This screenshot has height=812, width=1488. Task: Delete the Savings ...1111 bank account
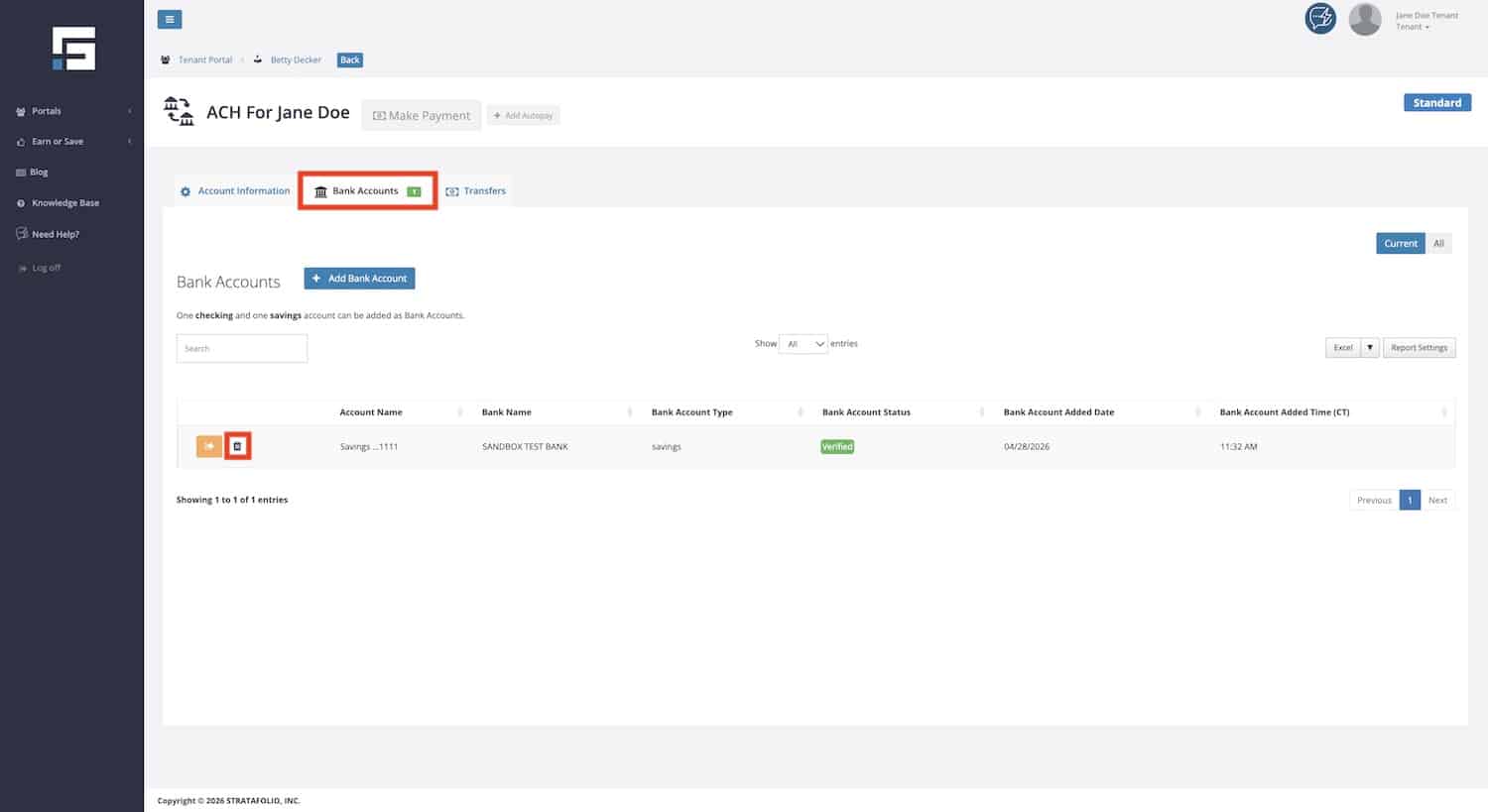tap(237, 446)
